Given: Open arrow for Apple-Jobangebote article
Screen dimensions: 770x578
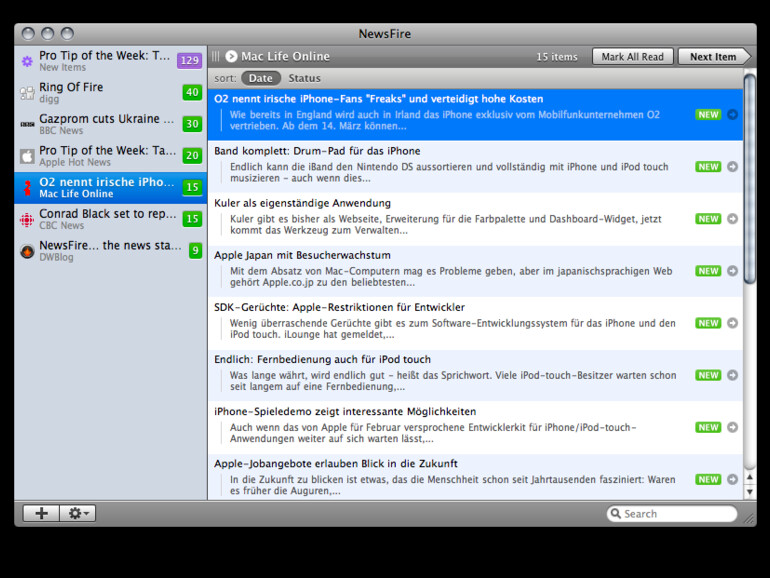Looking at the screenshot, I should [x=732, y=479].
